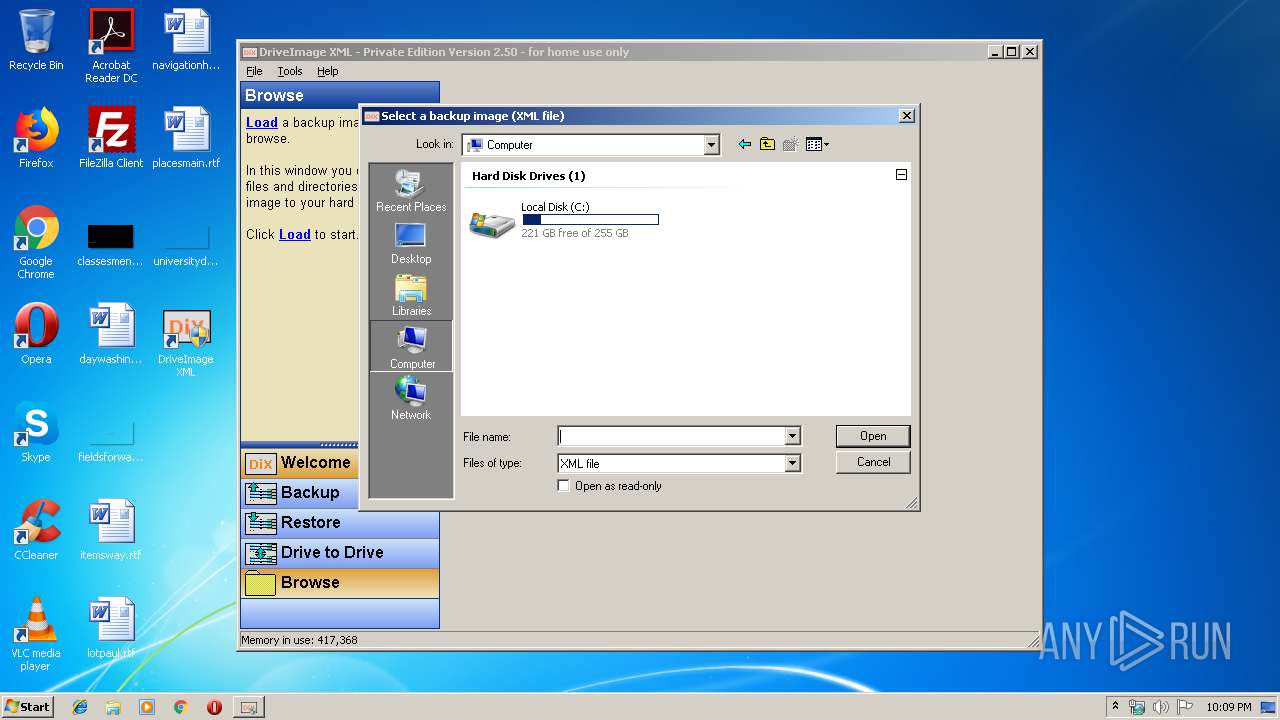Open the View menu icon in dialog
The height and width of the screenshot is (720, 1280).
[817, 145]
